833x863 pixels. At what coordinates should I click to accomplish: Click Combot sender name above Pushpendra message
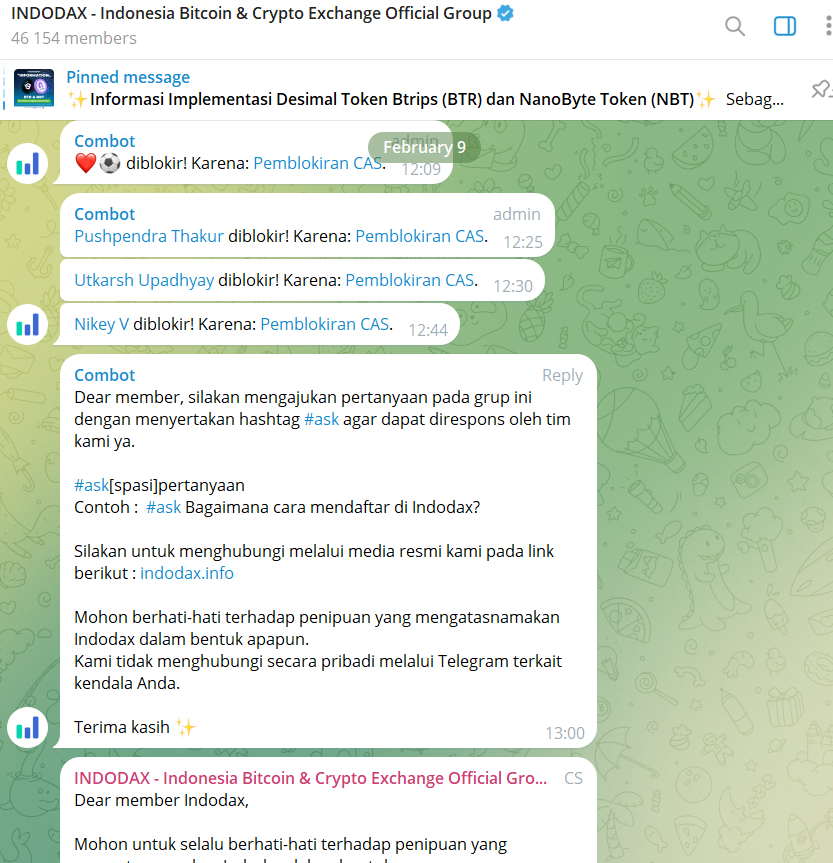click(105, 214)
